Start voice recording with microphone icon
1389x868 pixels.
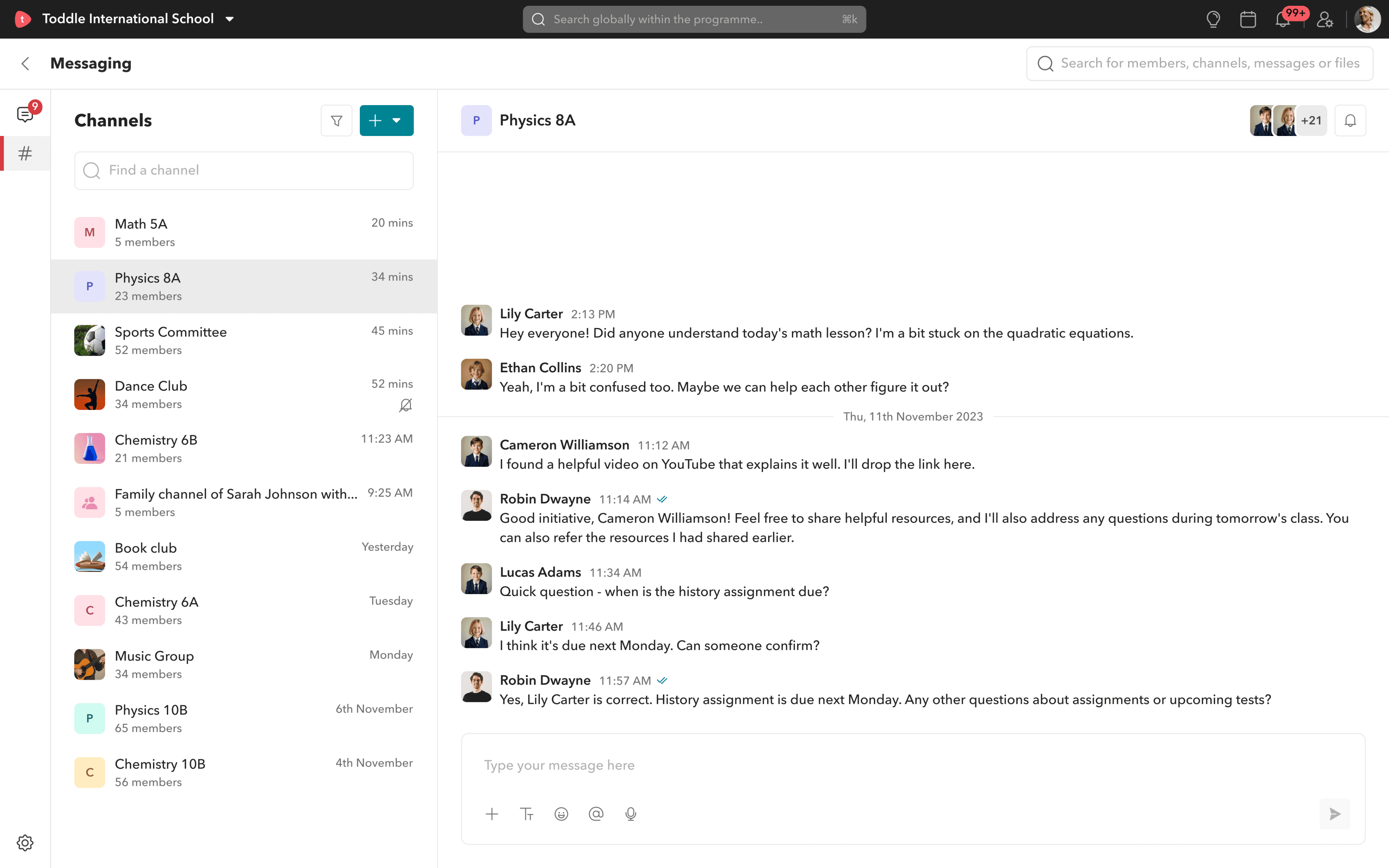[x=631, y=814]
